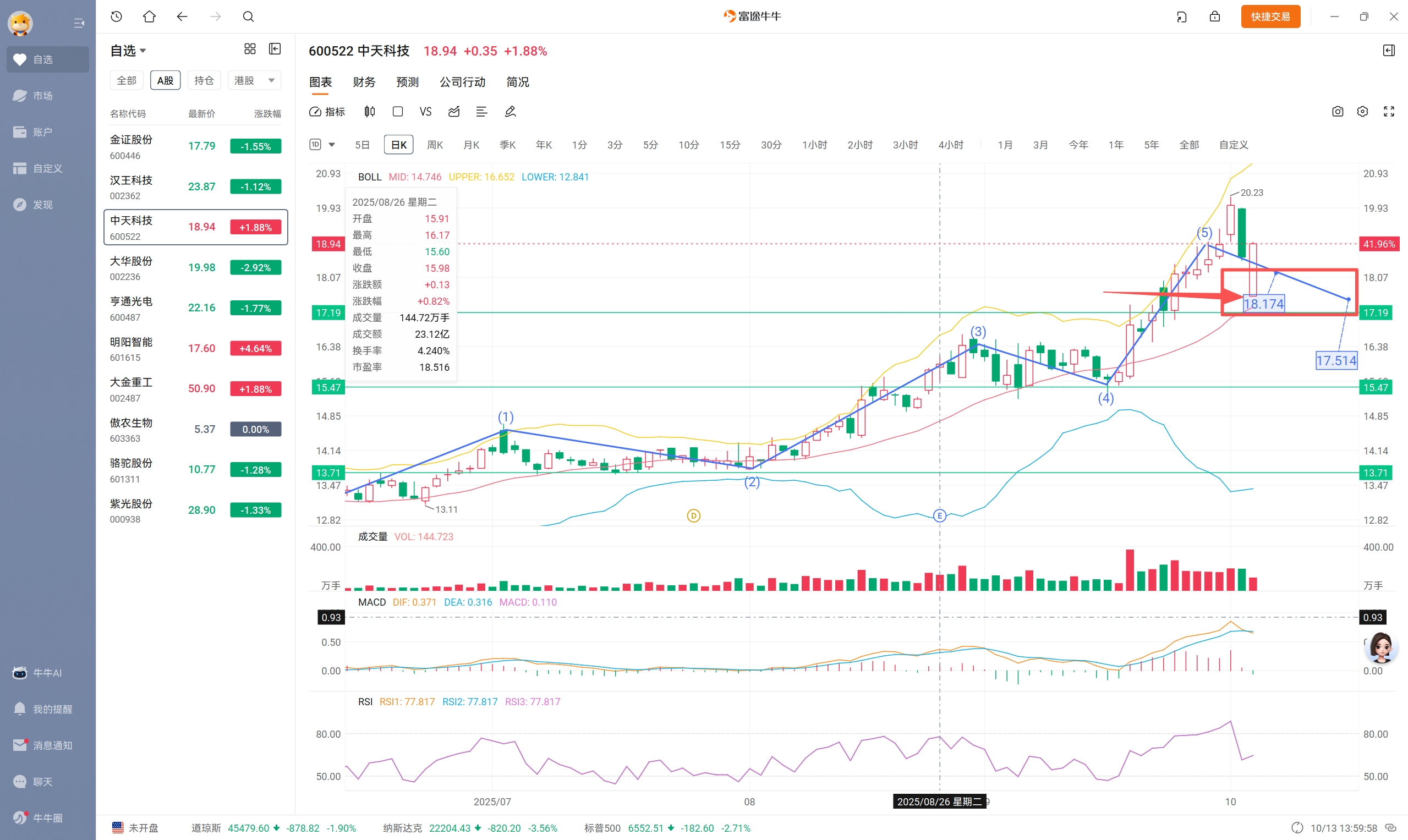The image size is (1408, 840).
Task: Enter fullscreen chart mode
Action: (1389, 112)
